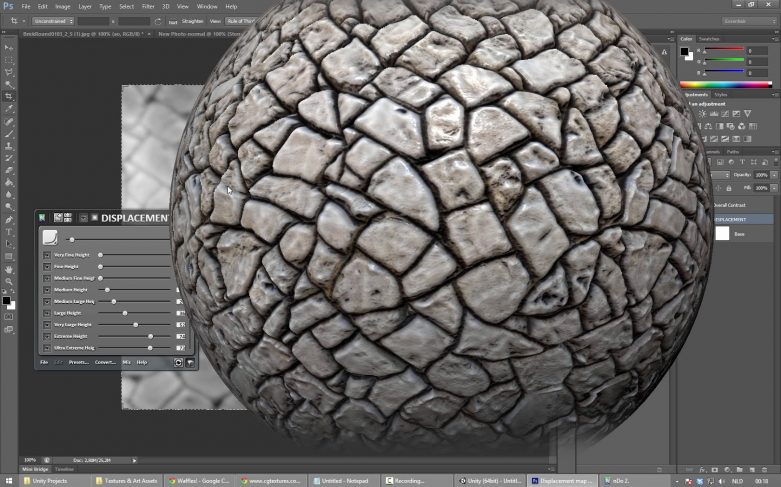Click Mix in nDo panel
This screenshot has height=487, width=781.
127,363
